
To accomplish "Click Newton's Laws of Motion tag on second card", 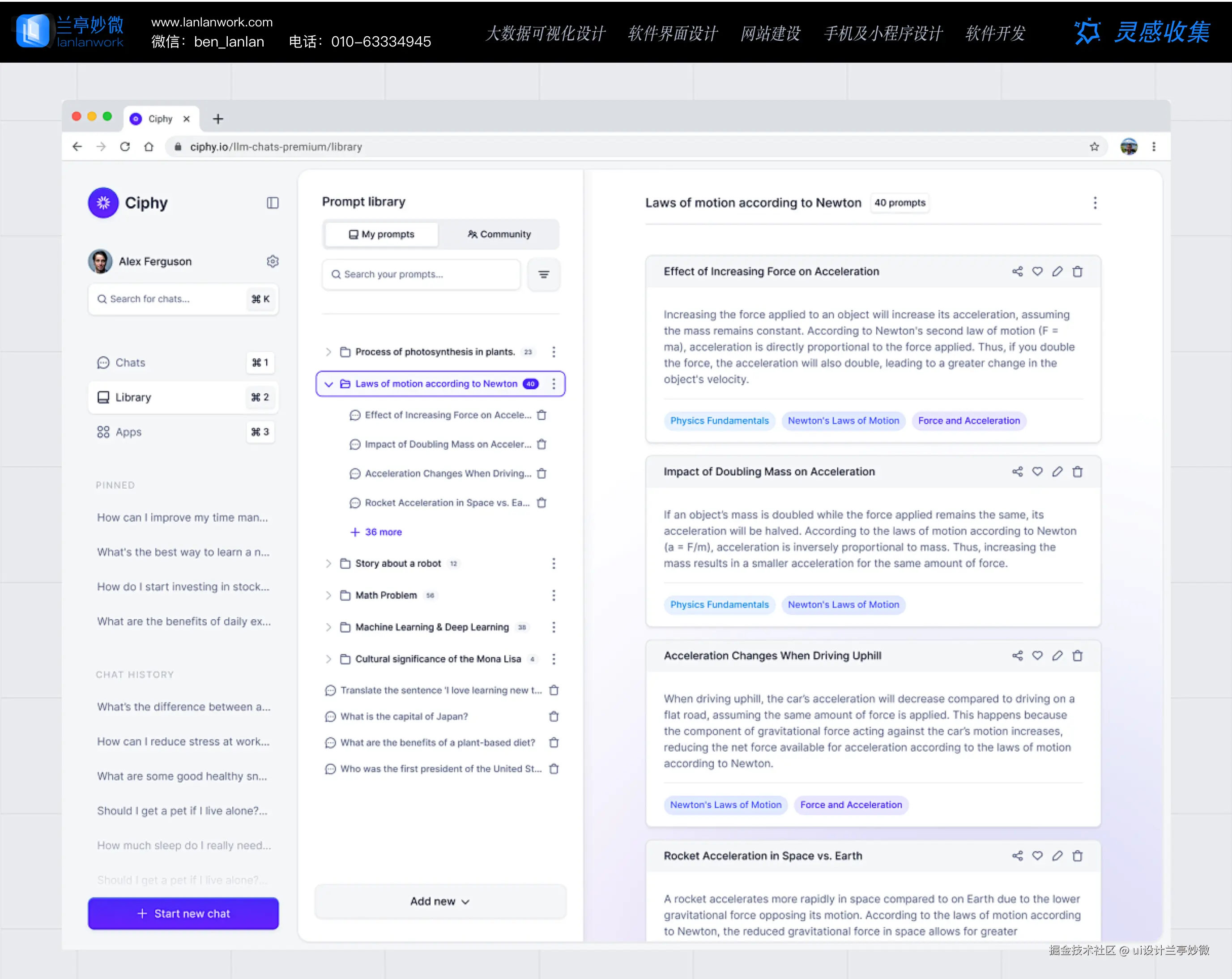I will 843,605.
